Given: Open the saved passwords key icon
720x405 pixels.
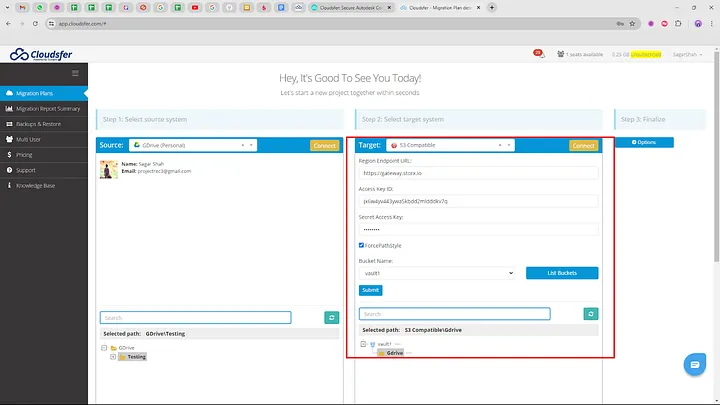Looking at the screenshot, I should pos(620,23).
